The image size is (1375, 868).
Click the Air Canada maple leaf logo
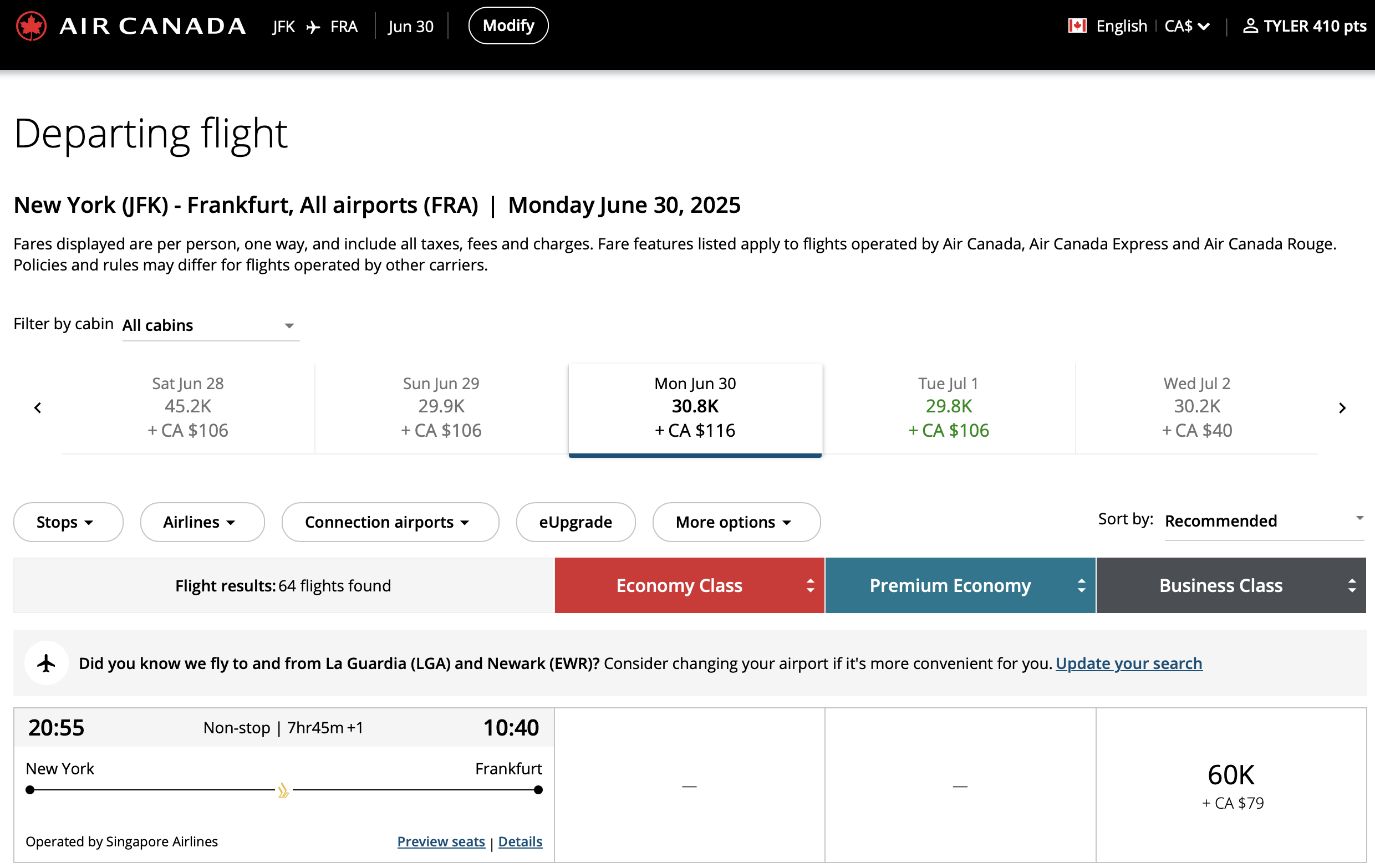(31, 26)
